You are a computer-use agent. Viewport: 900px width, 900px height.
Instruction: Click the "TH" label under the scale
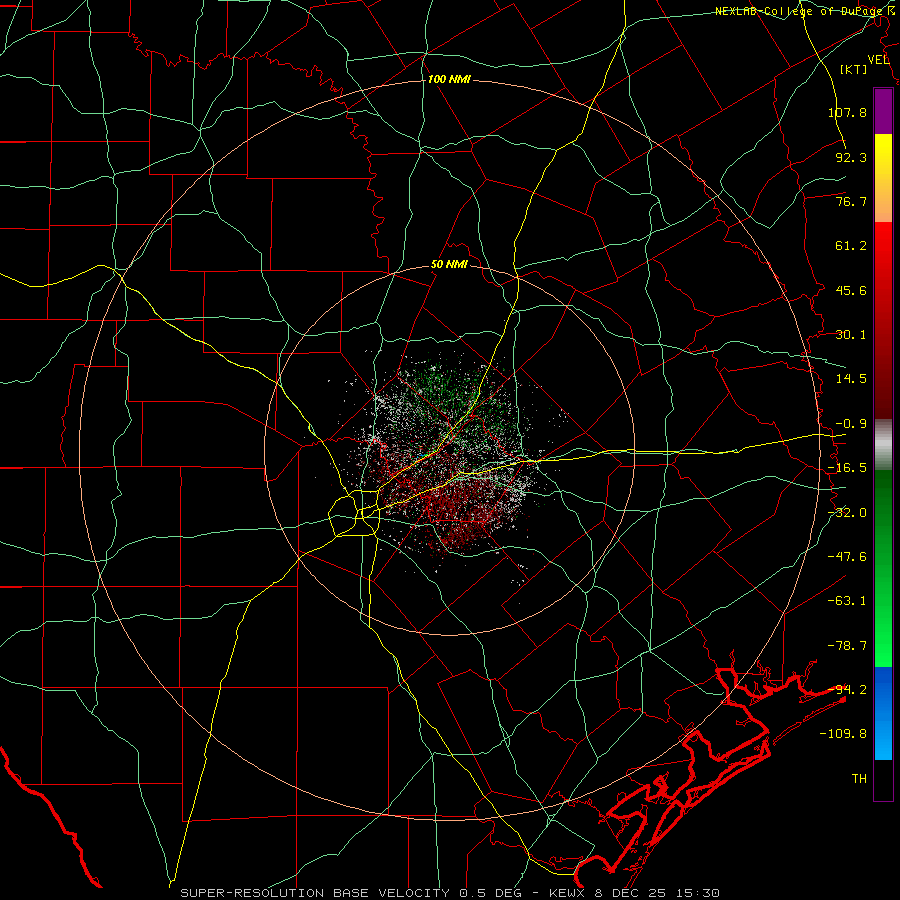point(859,779)
